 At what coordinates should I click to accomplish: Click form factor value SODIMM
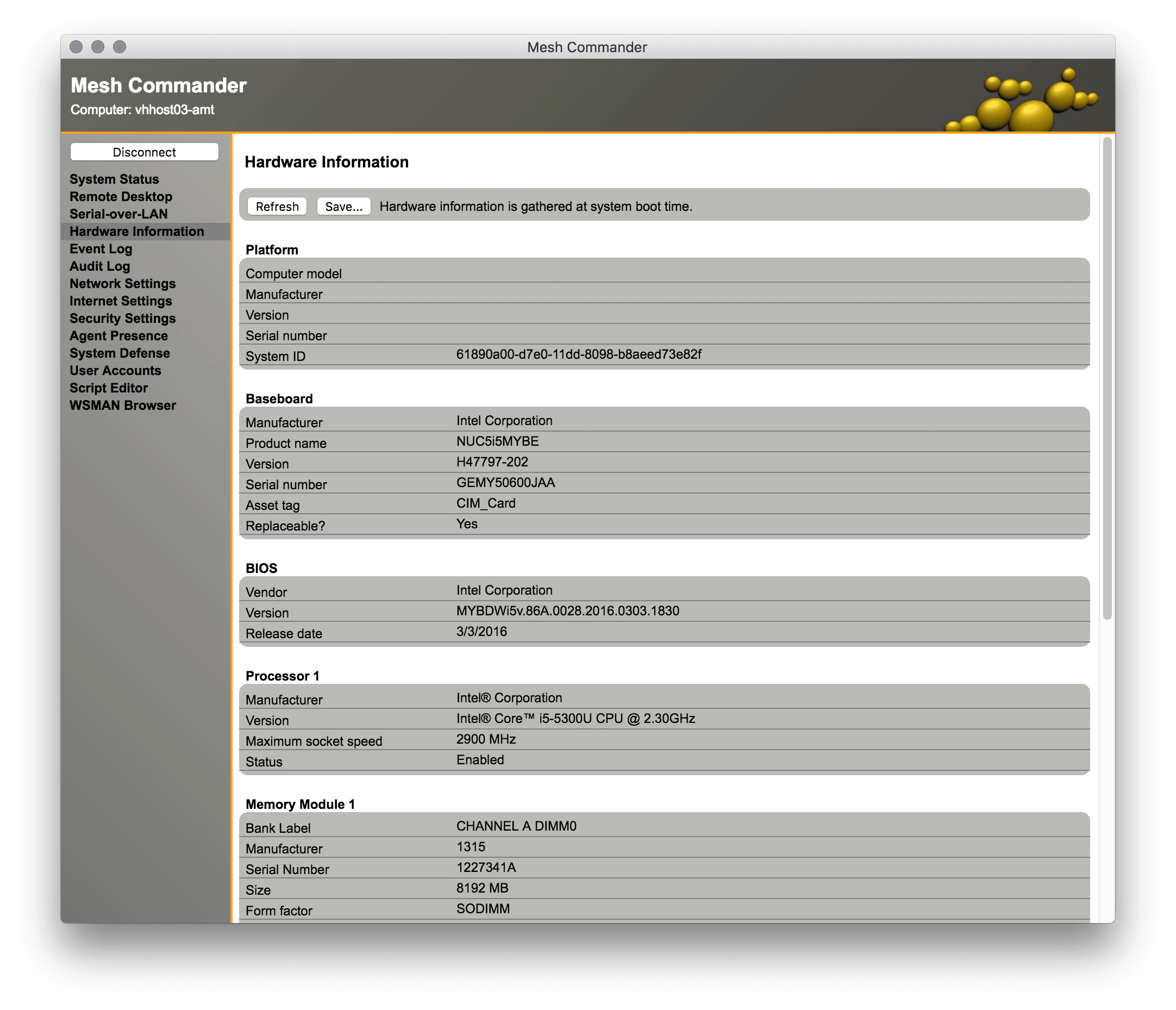(483, 908)
